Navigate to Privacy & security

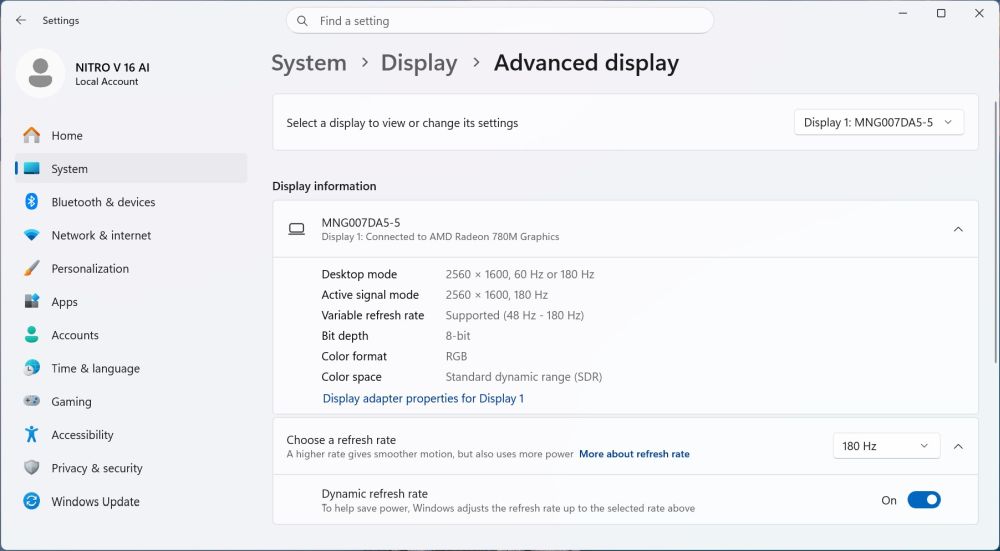click(x=131, y=467)
